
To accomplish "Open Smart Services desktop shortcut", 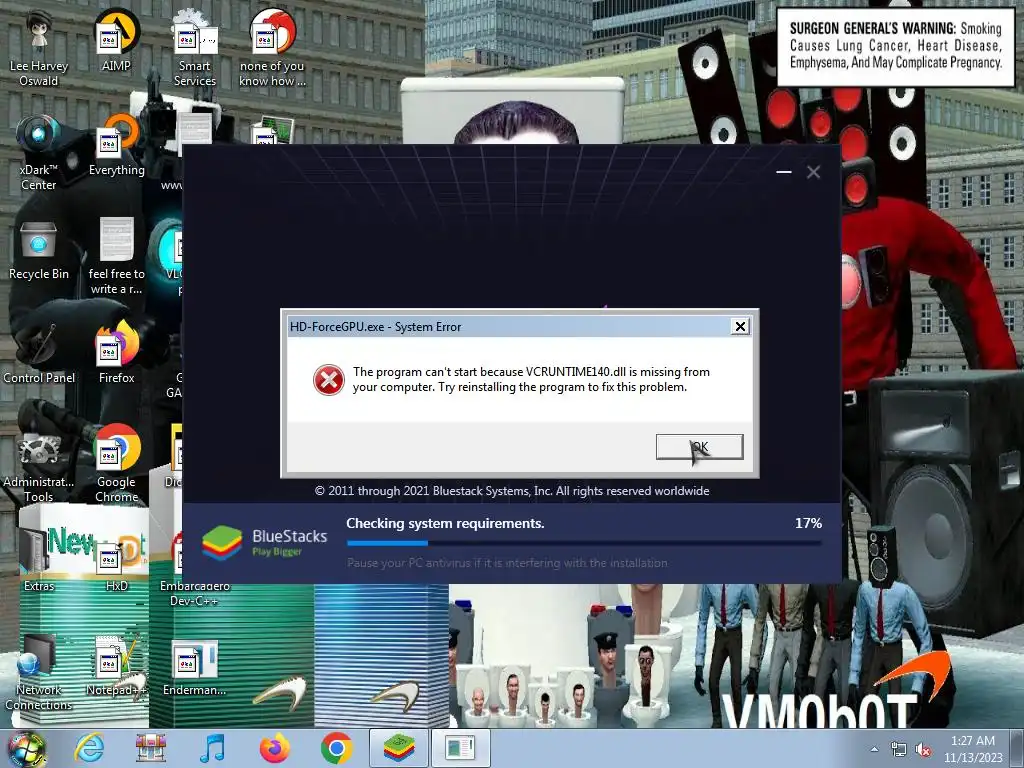I will tap(195, 47).
